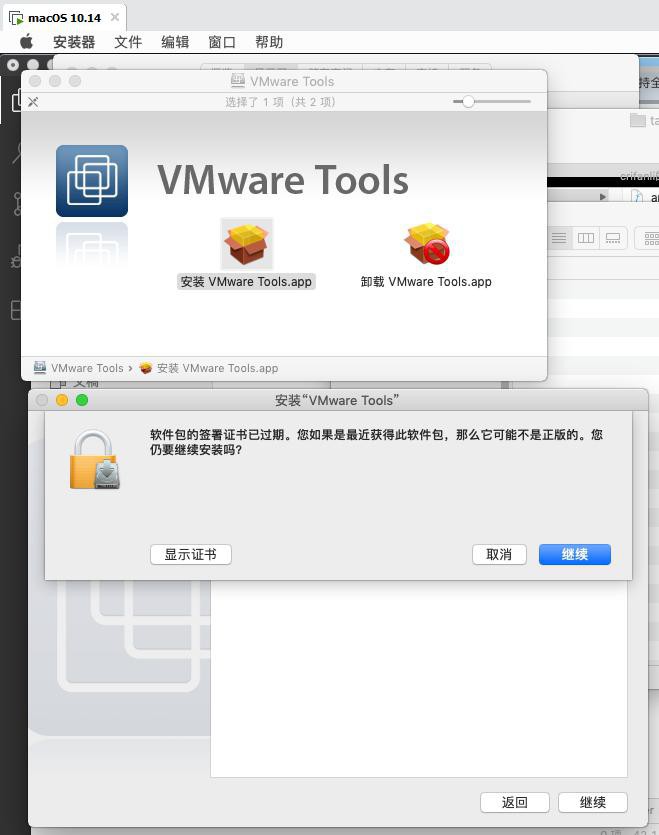Click the explorer files icon in sidebar

(x=17, y=100)
